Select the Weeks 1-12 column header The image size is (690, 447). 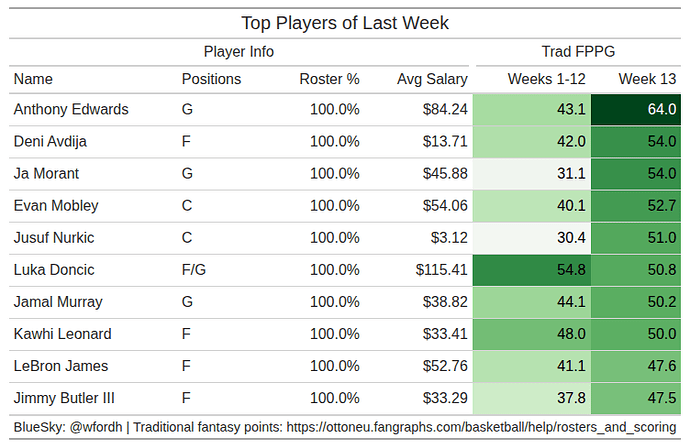546,79
